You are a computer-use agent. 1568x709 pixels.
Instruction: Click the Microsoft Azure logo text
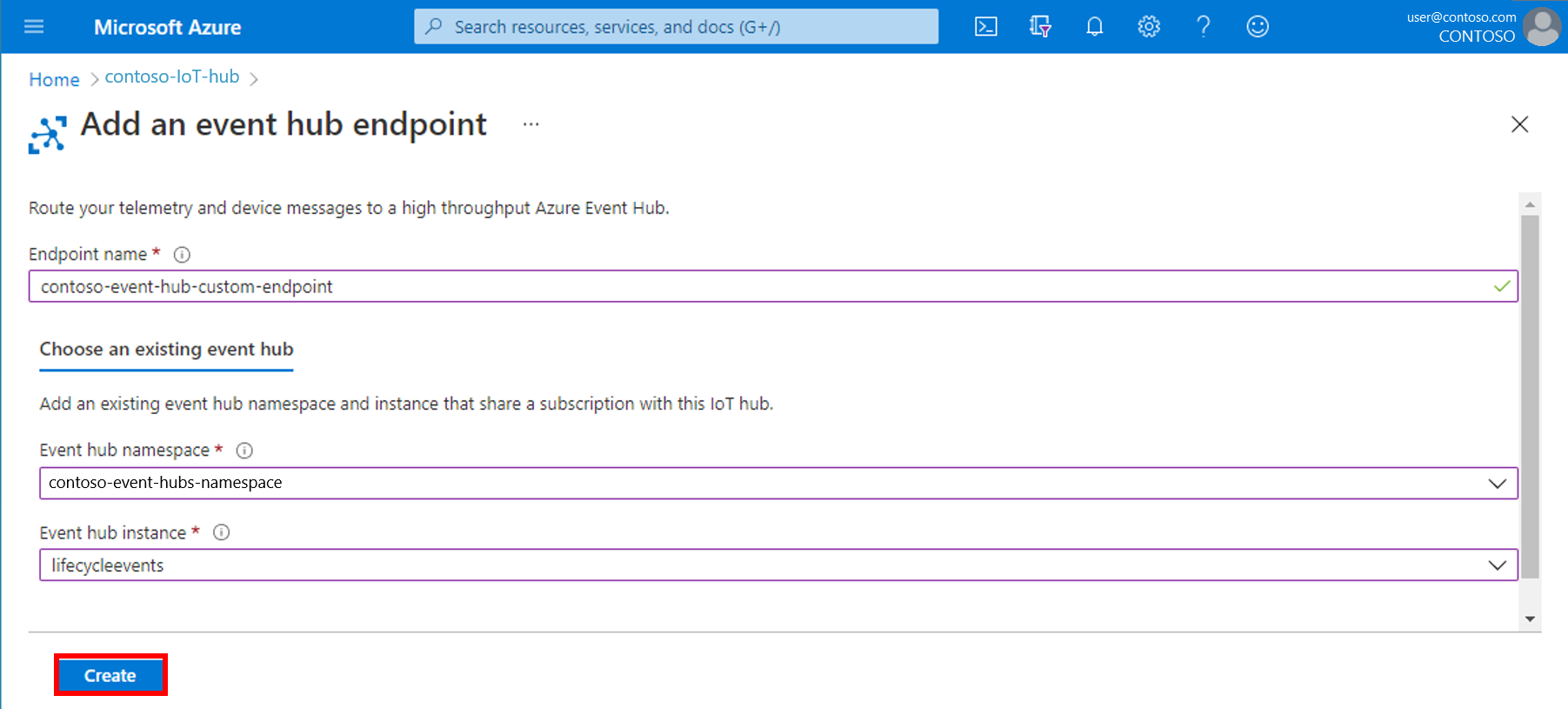coord(167,27)
